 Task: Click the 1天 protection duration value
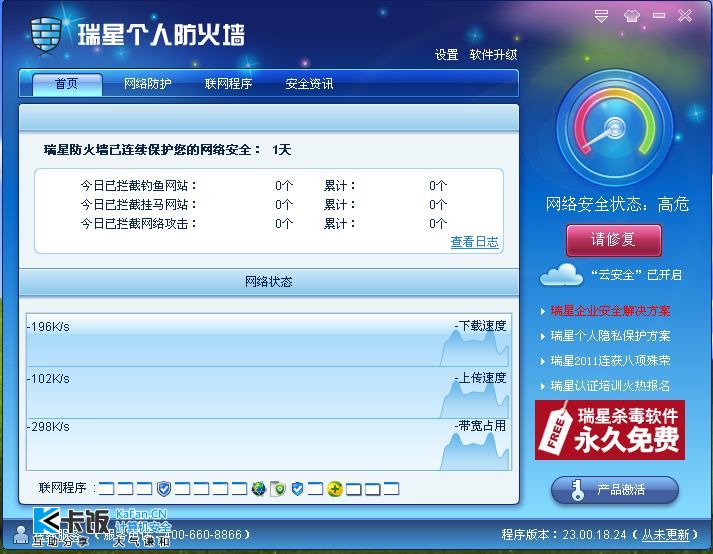coord(281,150)
